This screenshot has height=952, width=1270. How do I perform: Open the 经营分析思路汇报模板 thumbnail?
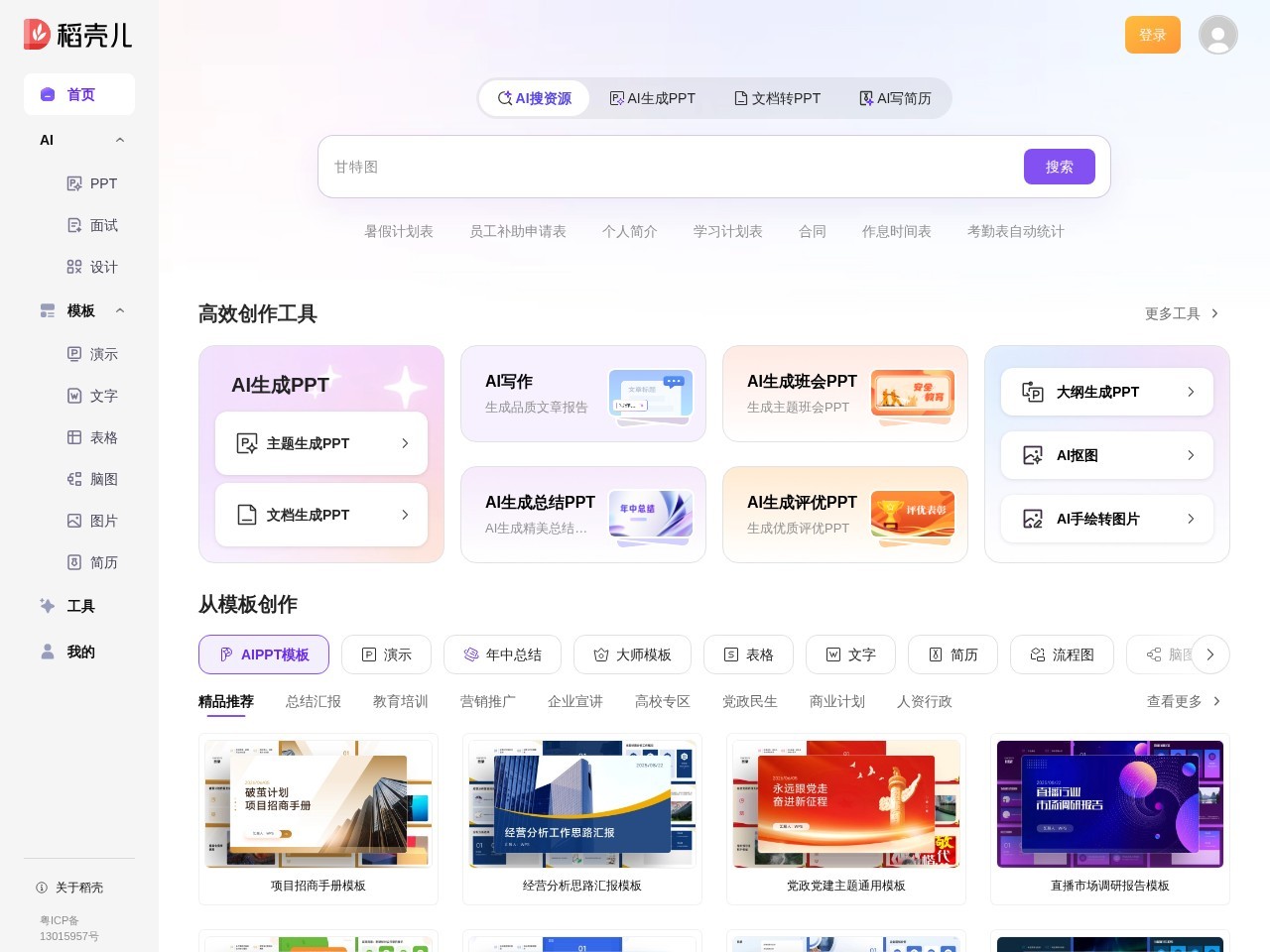coord(582,804)
